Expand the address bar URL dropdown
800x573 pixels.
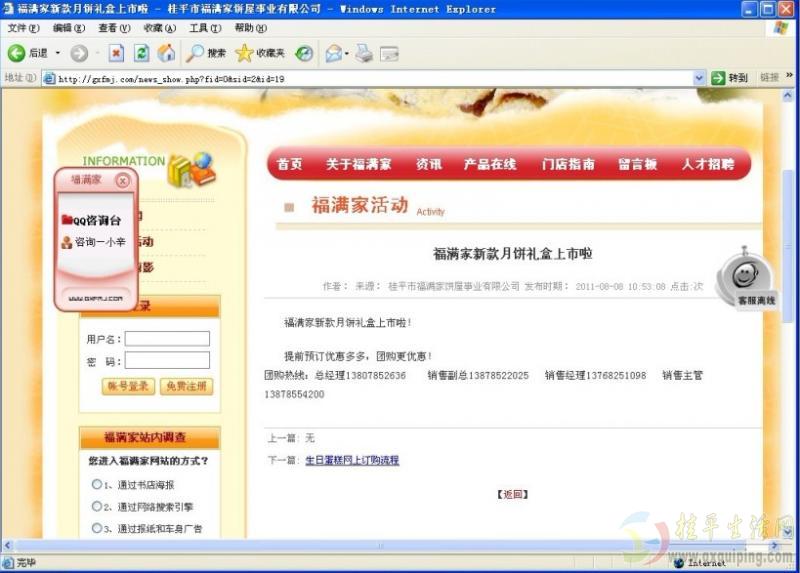coord(699,78)
